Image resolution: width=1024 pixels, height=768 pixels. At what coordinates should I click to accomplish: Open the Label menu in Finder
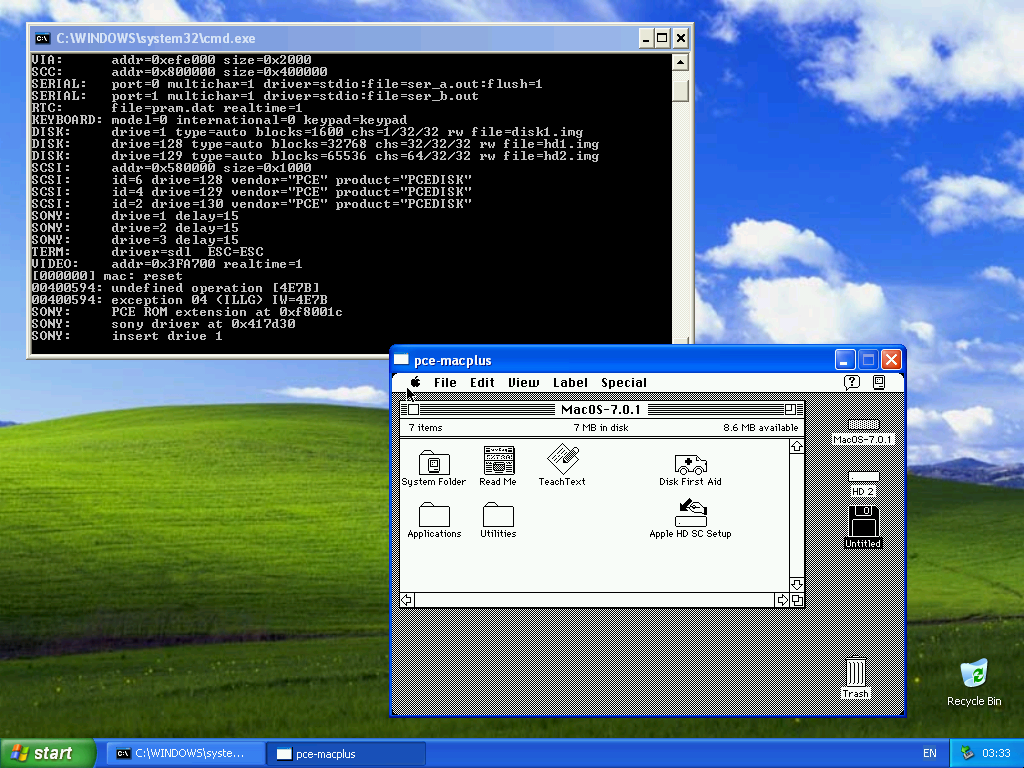570,383
